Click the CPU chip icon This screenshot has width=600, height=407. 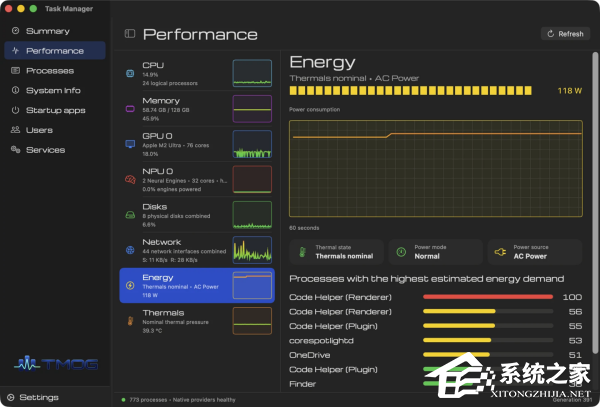point(130,73)
